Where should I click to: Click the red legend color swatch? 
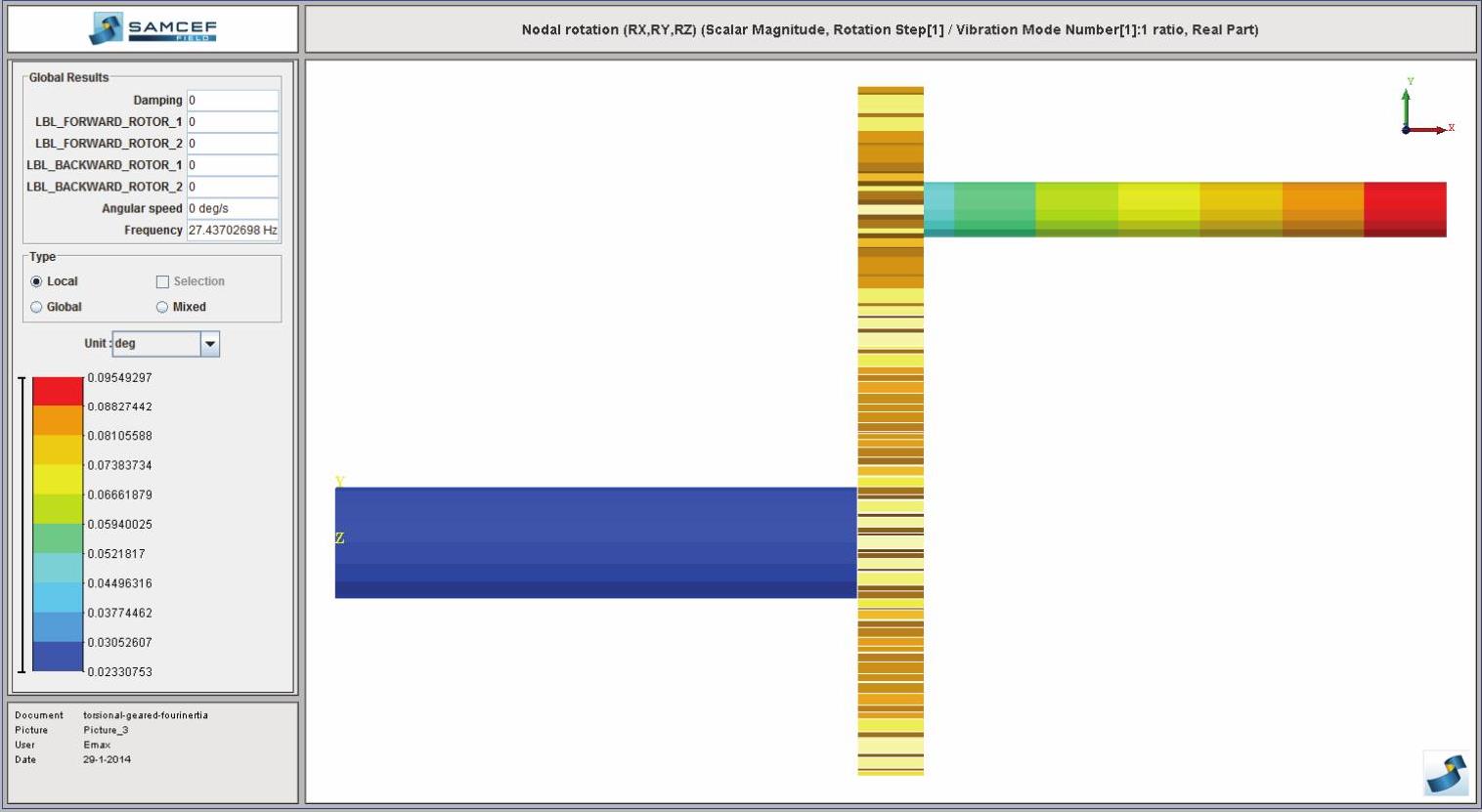(x=58, y=391)
